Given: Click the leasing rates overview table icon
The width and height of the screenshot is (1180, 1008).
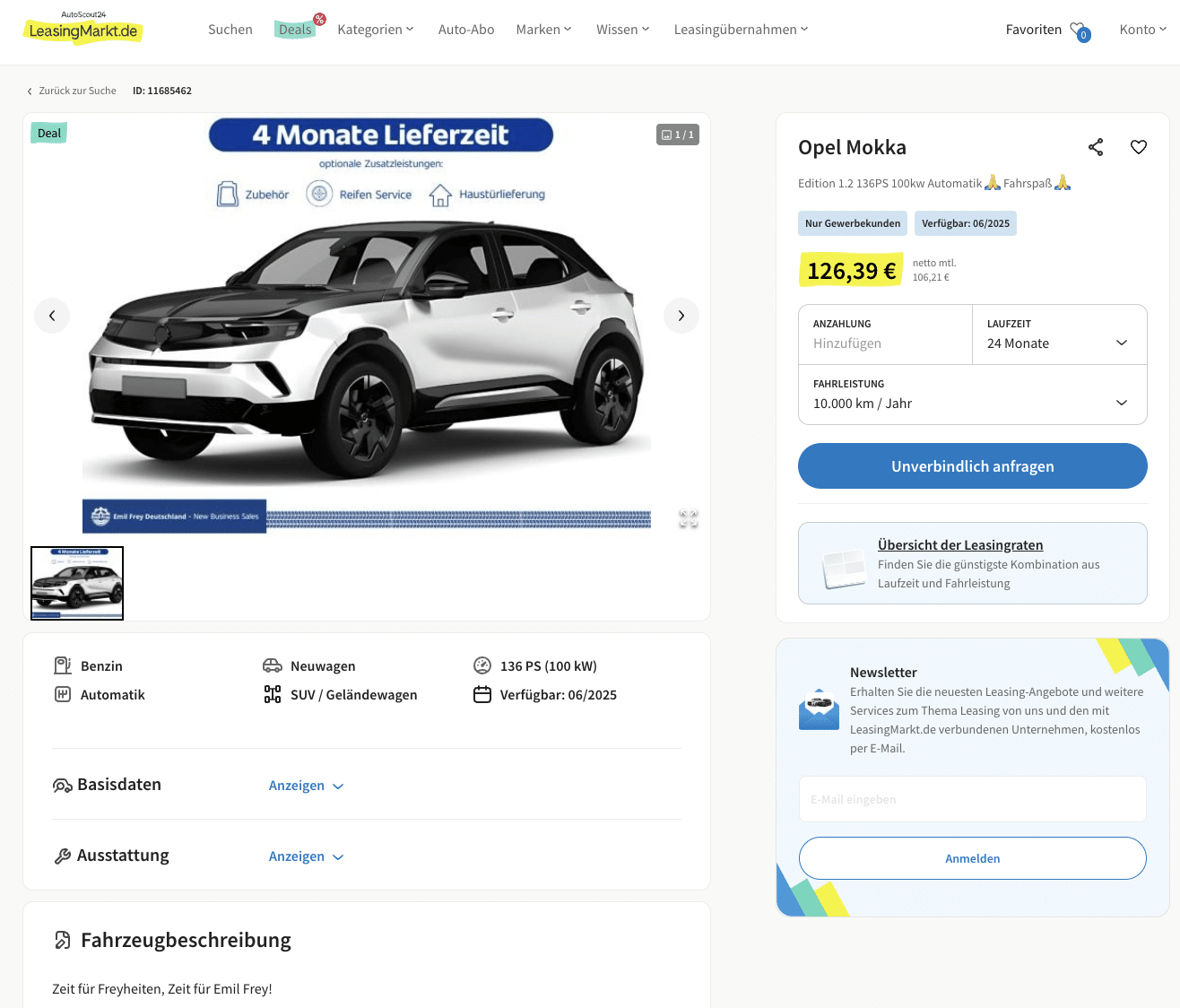Looking at the screenshot, I should [843, 569].
